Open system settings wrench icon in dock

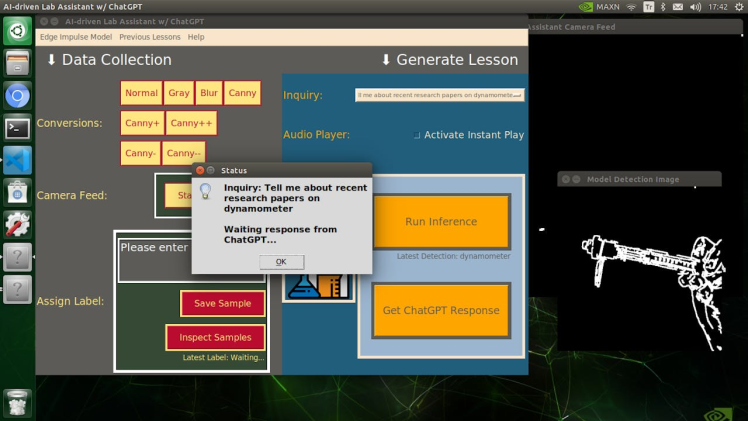coord(17,224)
